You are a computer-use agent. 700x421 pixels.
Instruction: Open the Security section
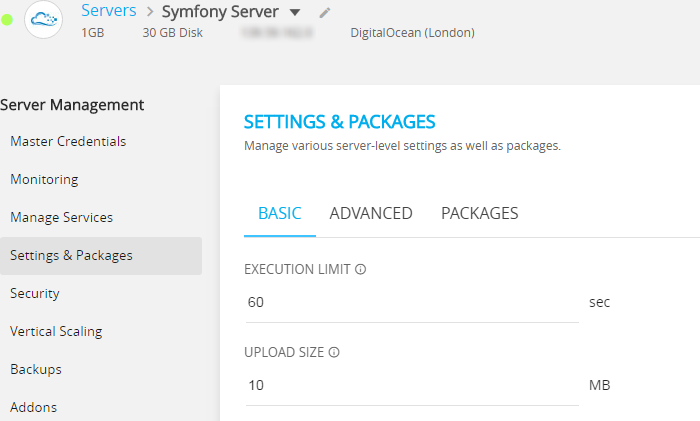tap(35, 293)
